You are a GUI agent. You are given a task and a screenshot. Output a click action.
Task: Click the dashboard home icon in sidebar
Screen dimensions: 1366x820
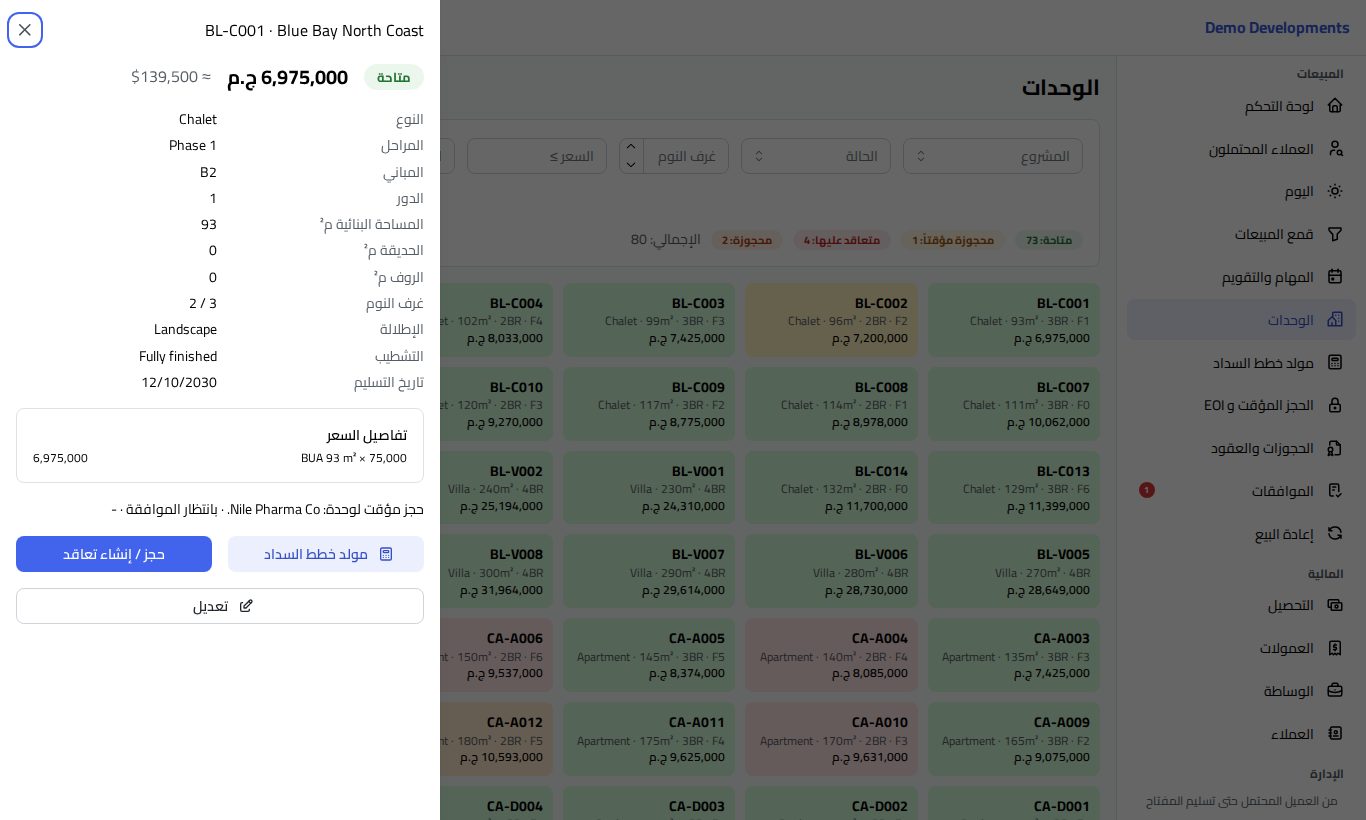[x=1335, y=106]
